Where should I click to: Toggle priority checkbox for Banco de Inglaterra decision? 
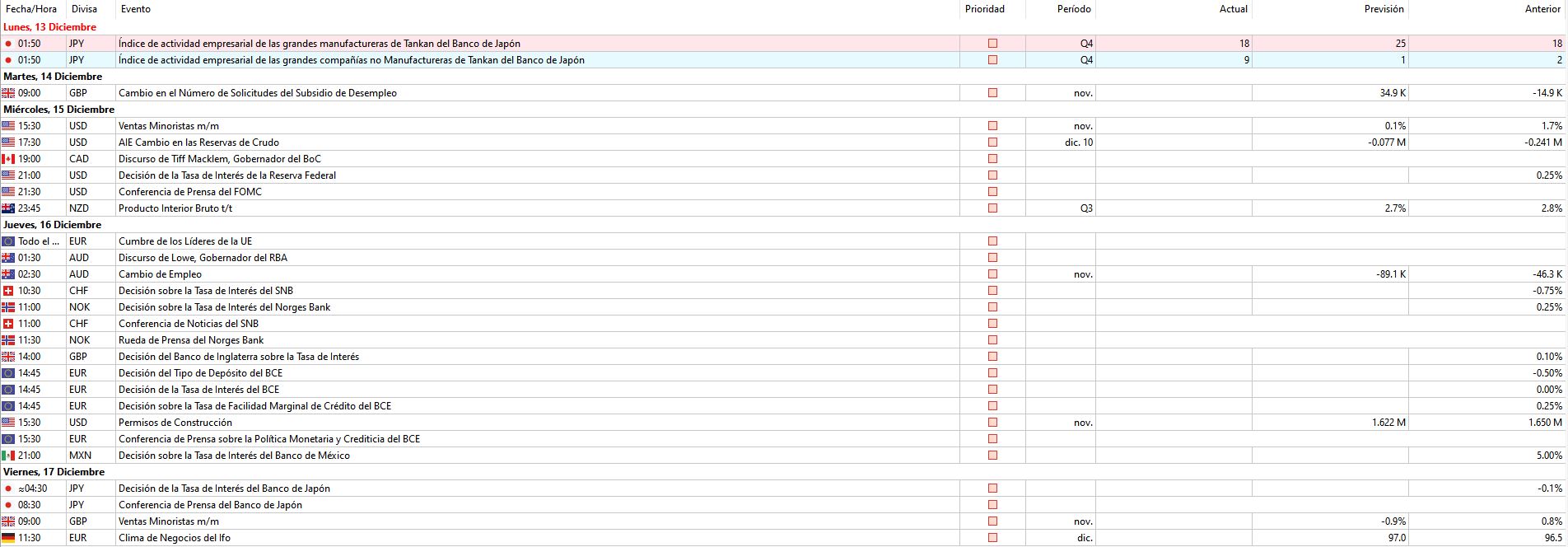click(992, 357)
